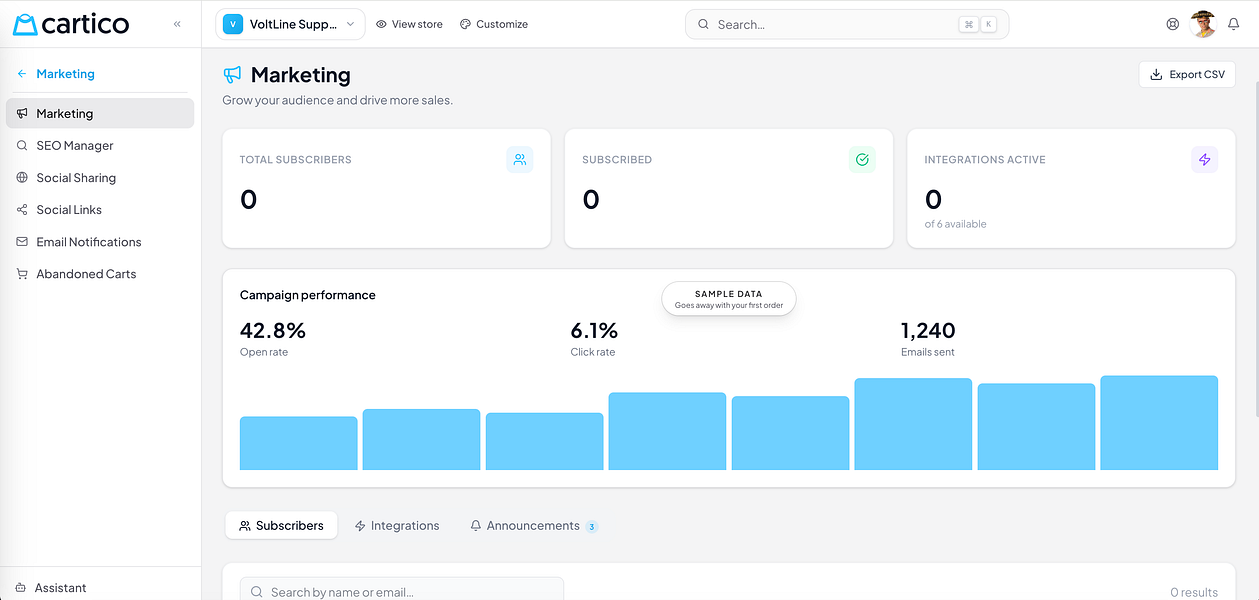The width and height of the screenshot is (1259, 600).
Task: Select the 42.8% open rate value
Action: (273, 330)
